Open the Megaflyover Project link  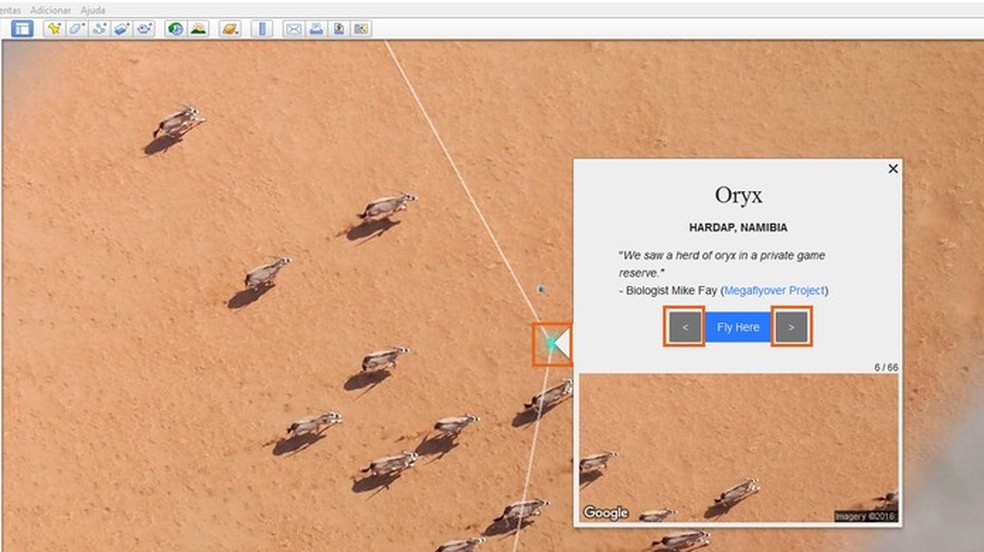coord(774,290)
